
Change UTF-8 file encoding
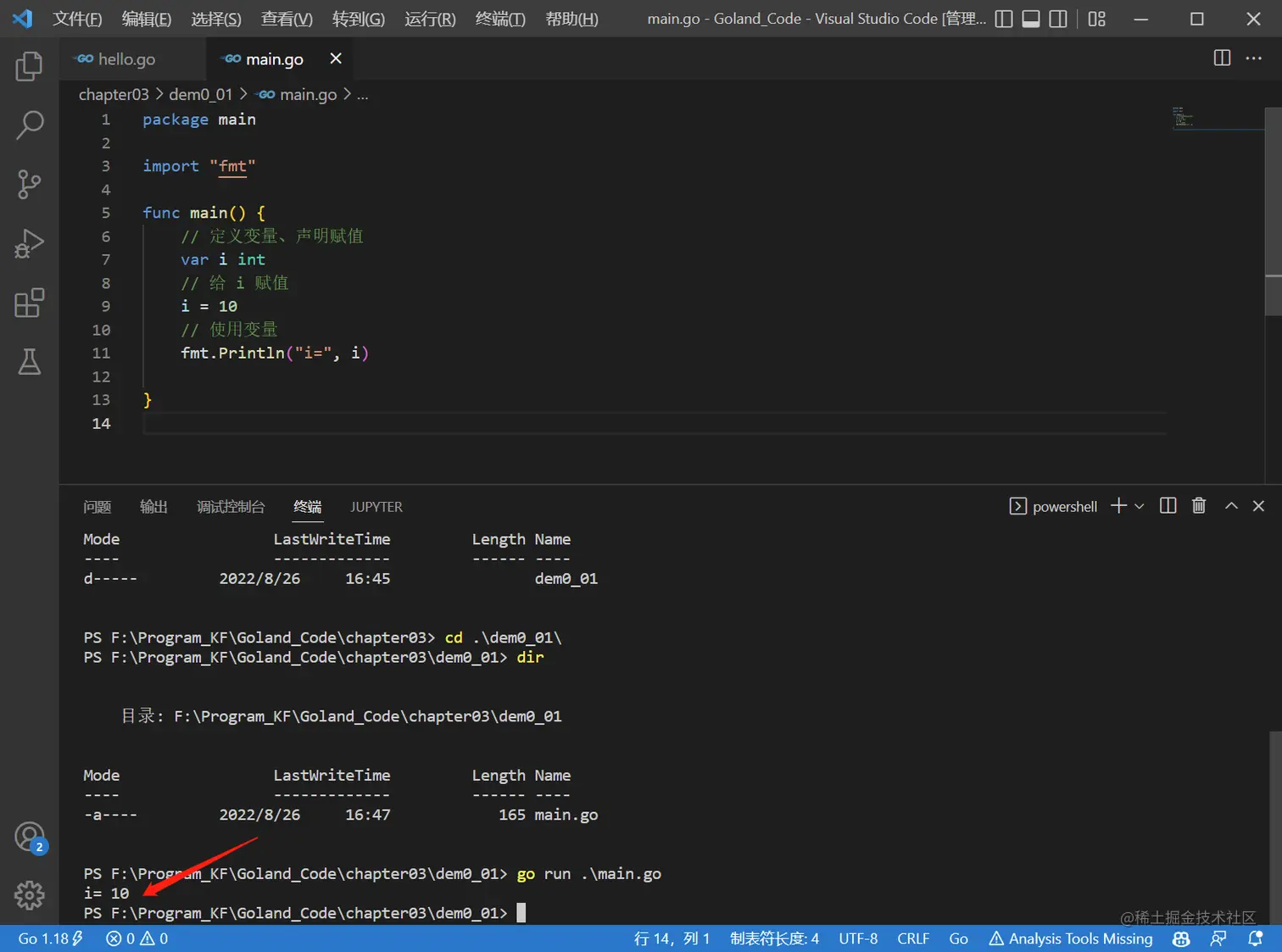858,938
